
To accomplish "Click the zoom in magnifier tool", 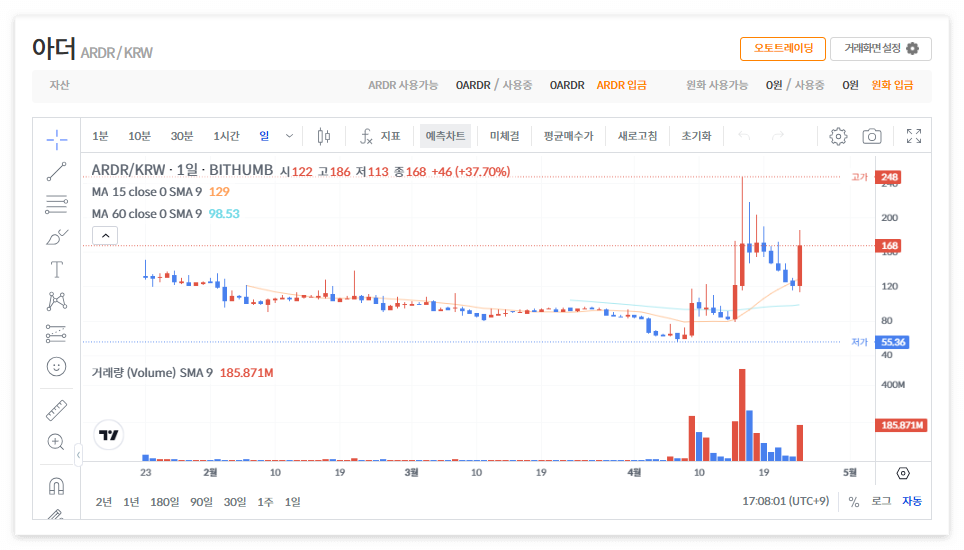I will 57,442.
